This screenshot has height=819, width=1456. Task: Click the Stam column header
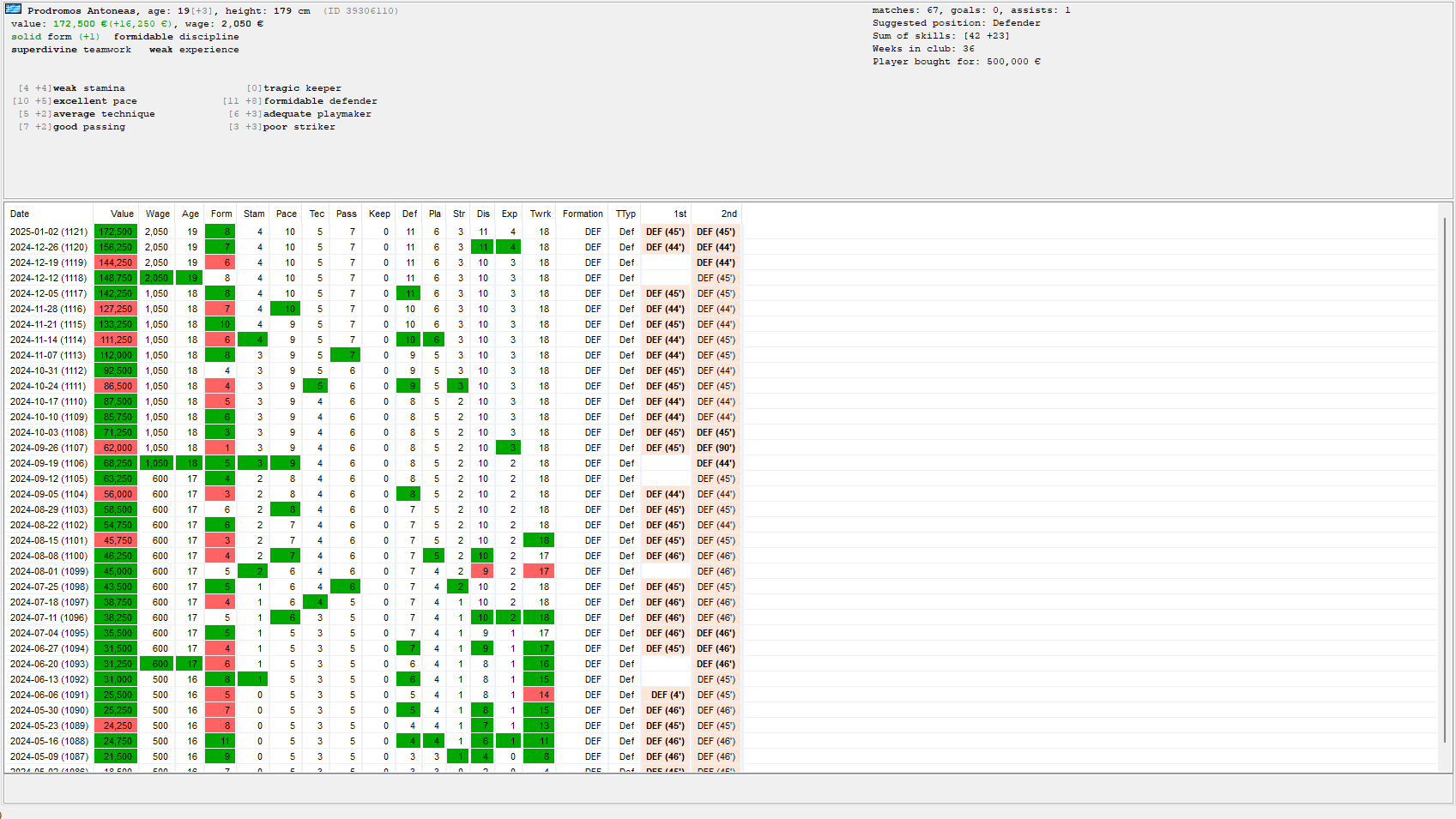(253, 214)
